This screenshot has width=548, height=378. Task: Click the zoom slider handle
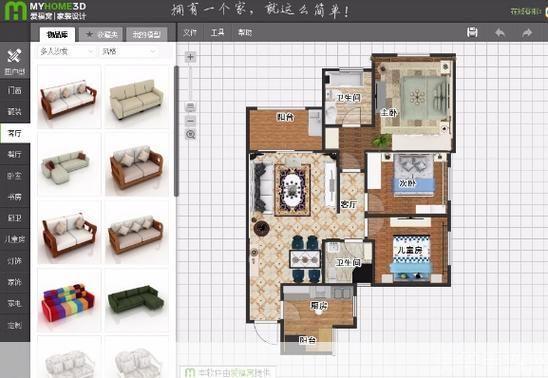(190, 107)
